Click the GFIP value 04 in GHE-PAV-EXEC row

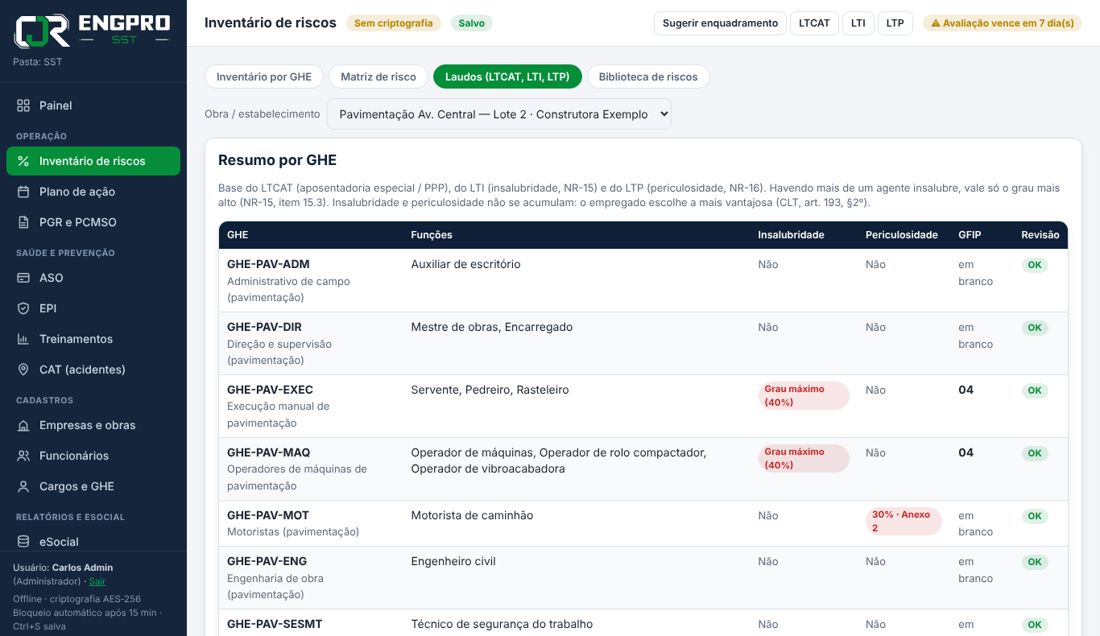click(x=965, y=390)
